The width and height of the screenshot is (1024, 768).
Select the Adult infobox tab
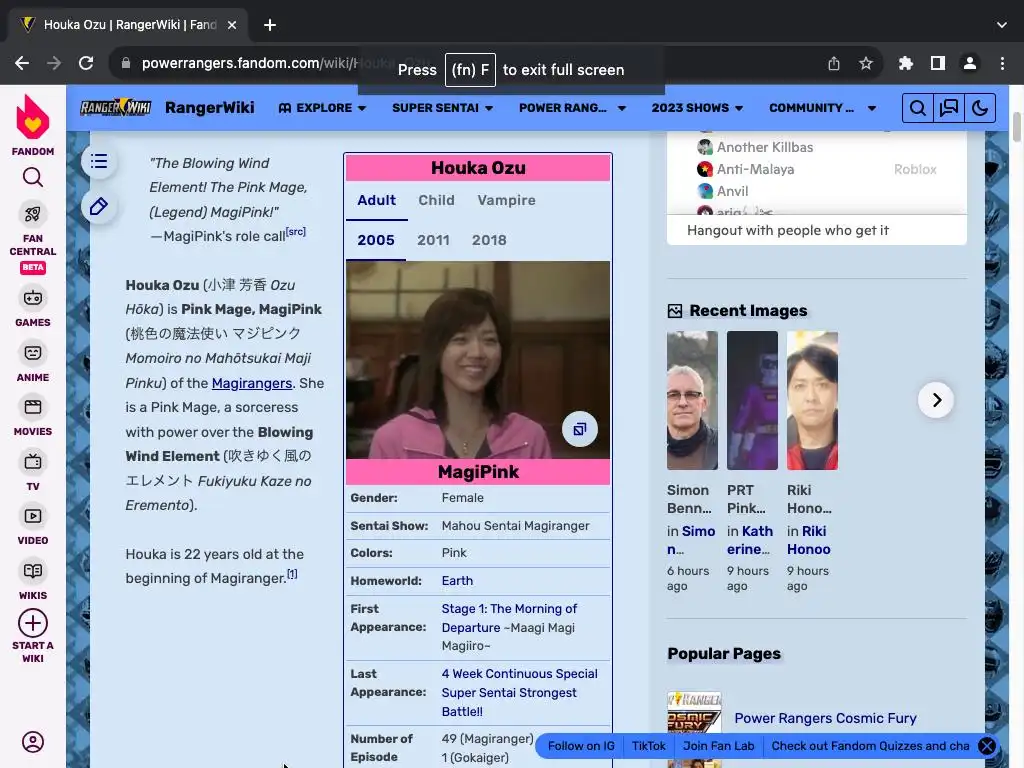(376, 200)
